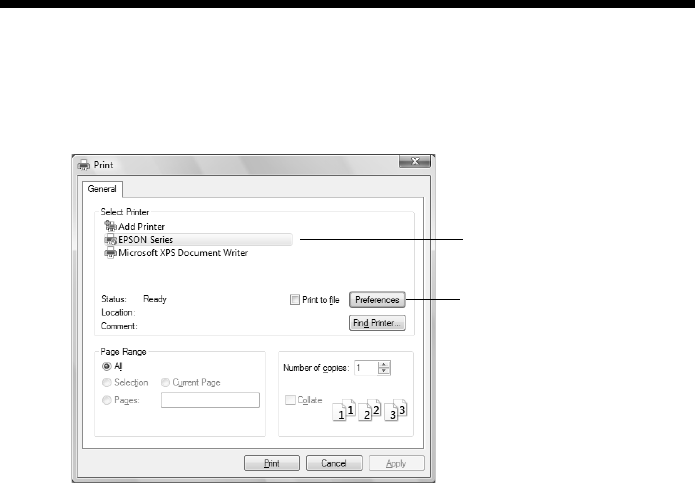
Task: Click the Pages range text field
Action: click(x=211, y=400)
